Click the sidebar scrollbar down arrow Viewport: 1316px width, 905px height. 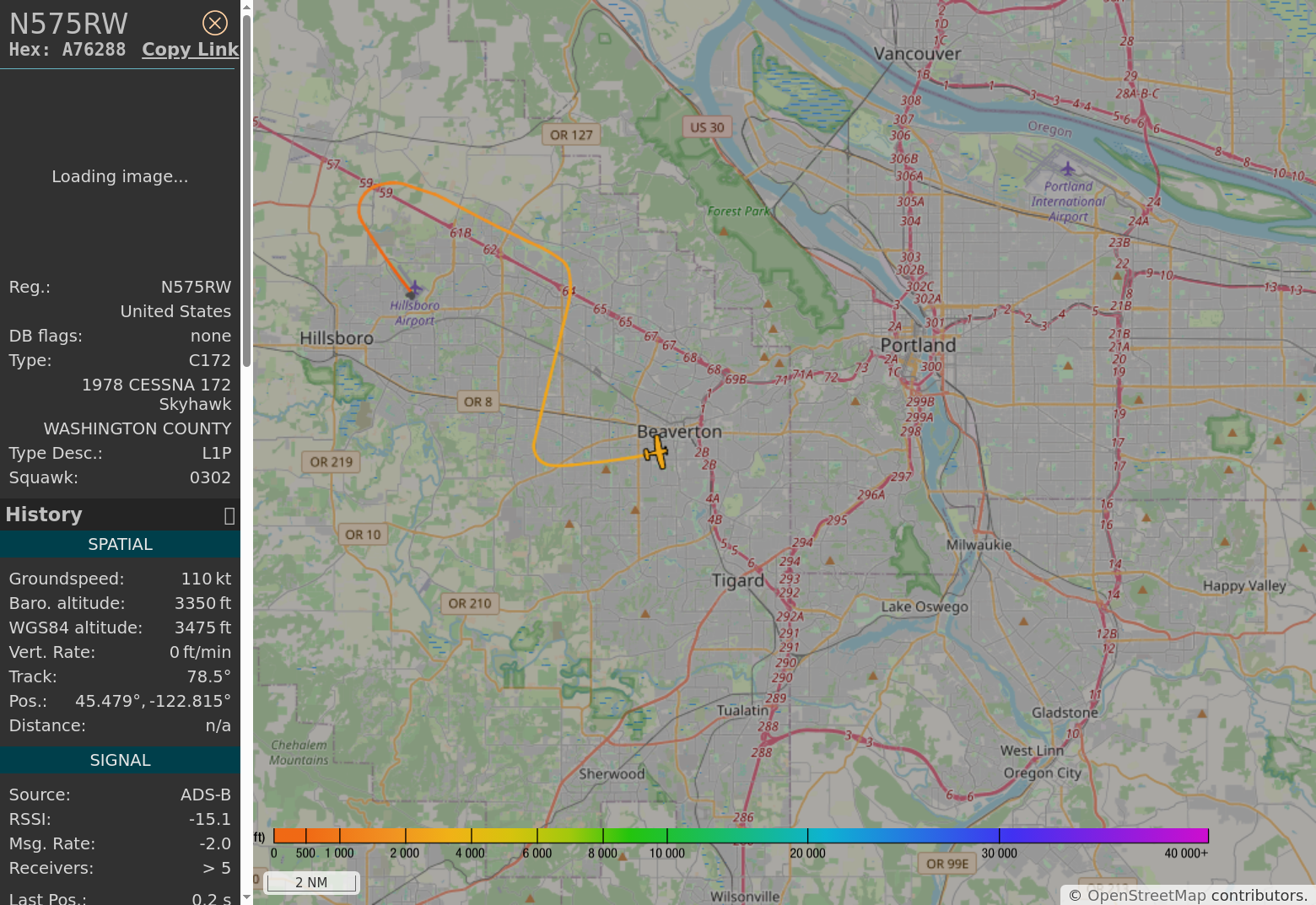pos(246,897)
